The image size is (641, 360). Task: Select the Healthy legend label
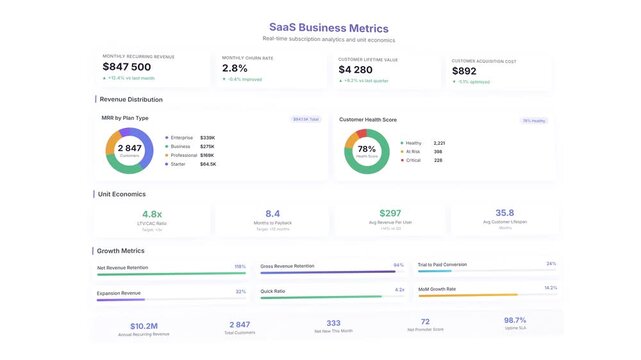tap(413, 143)
